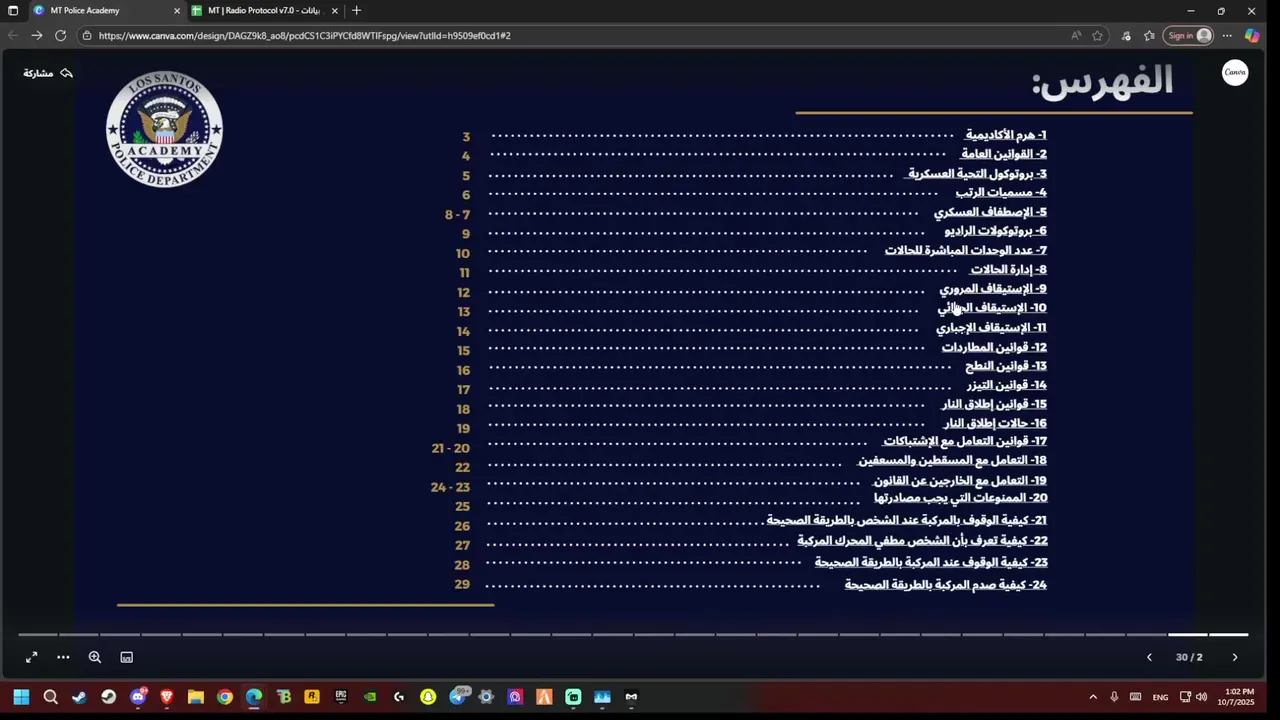
Task: Go to the previous slide
Action: tap(1149, 657)
